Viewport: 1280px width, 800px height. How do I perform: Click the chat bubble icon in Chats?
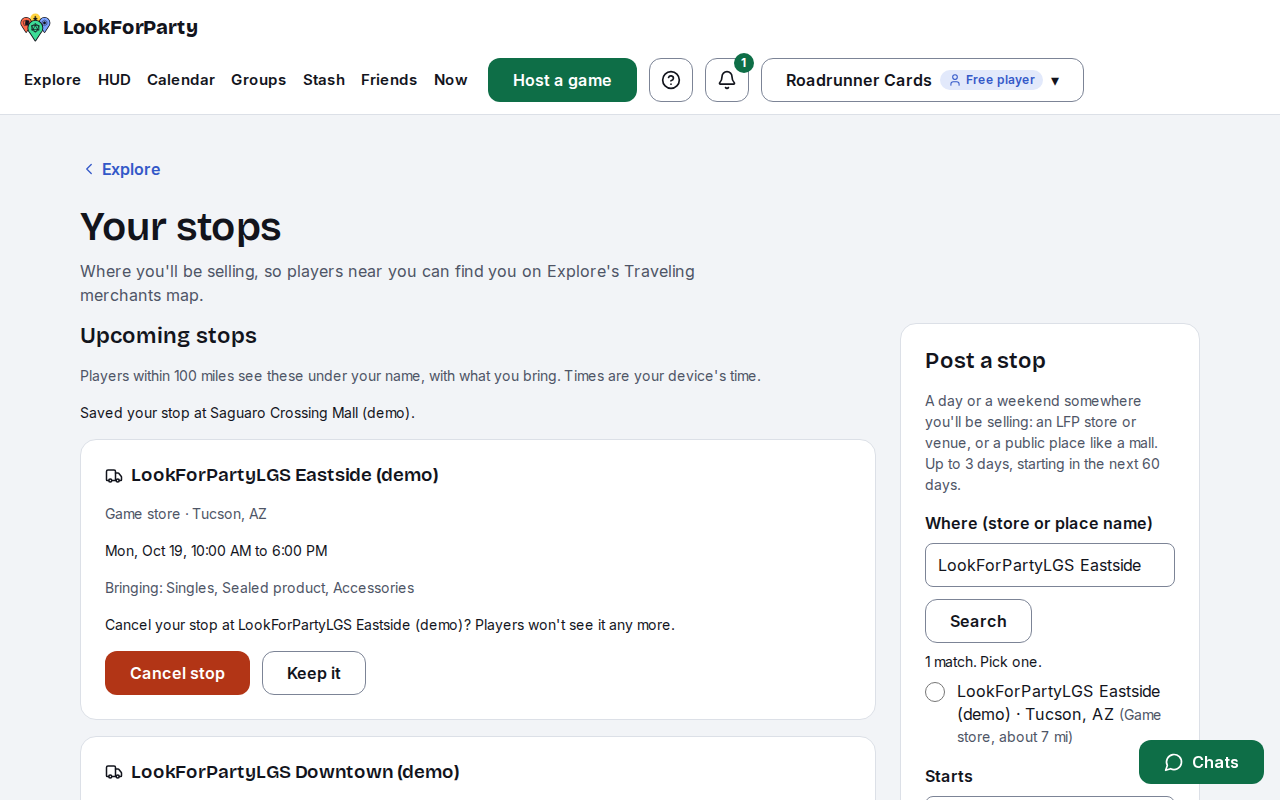click(1174, 763)
